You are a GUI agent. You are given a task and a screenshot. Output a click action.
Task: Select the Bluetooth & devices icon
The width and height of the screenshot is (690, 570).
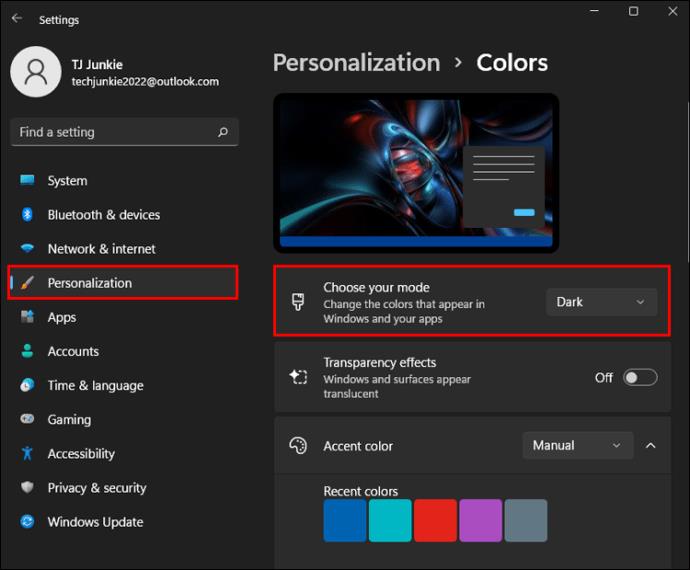coord(27,214)
